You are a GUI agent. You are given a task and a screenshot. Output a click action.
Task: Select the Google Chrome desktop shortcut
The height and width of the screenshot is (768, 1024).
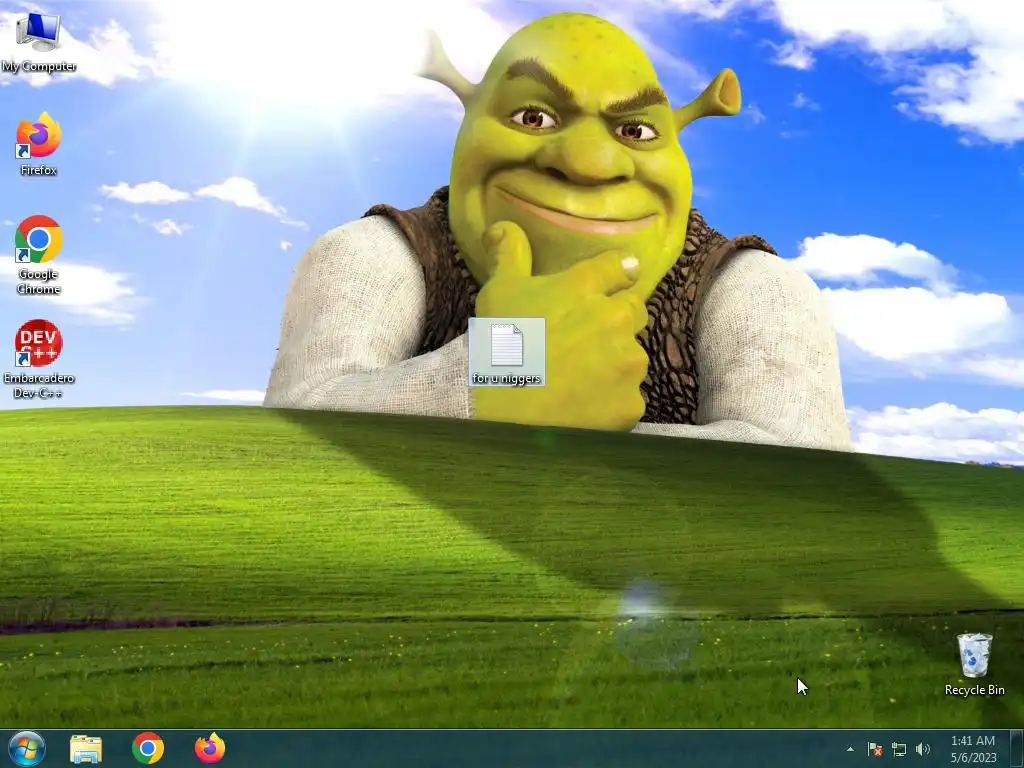(39, 255)
